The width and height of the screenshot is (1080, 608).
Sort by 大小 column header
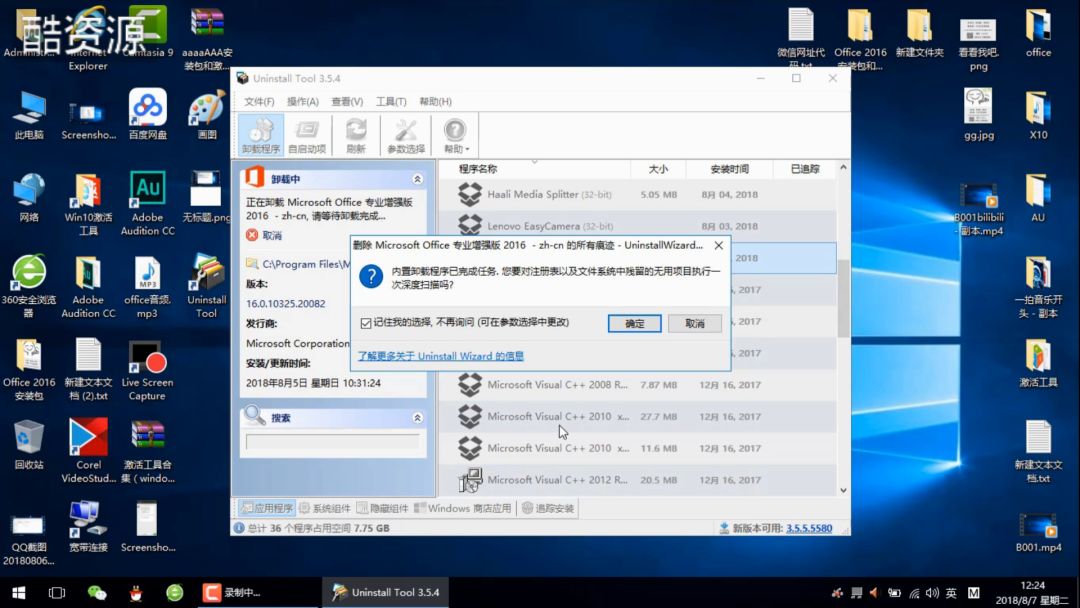click(658, 169)
